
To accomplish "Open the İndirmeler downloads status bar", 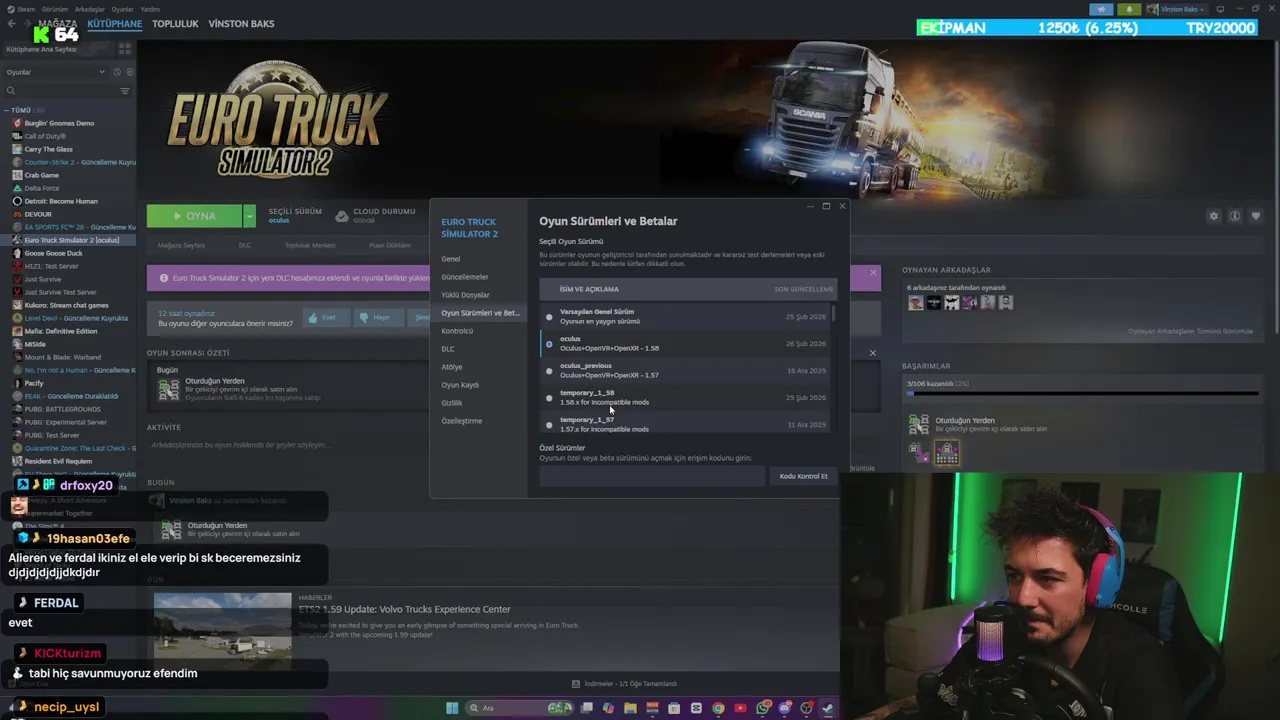I will [x=625, y=684].
